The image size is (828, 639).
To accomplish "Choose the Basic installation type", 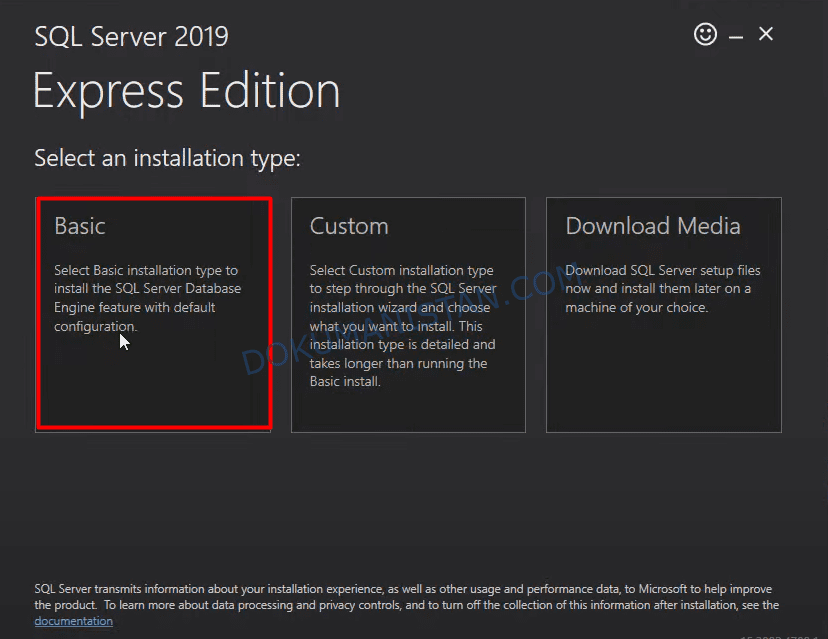I will point(153,315).
